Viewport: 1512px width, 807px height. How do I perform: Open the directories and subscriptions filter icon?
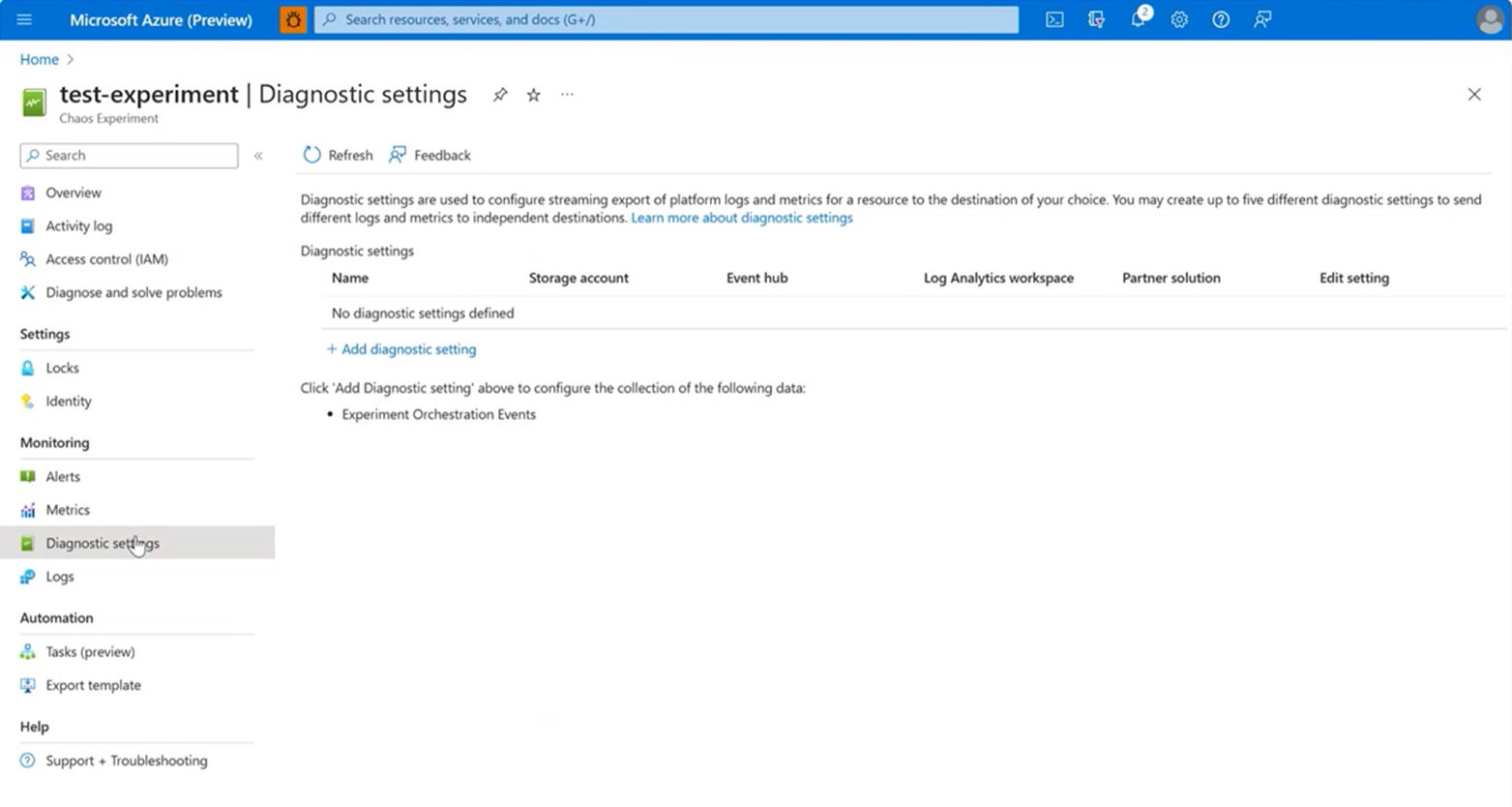coord(1096,19)
